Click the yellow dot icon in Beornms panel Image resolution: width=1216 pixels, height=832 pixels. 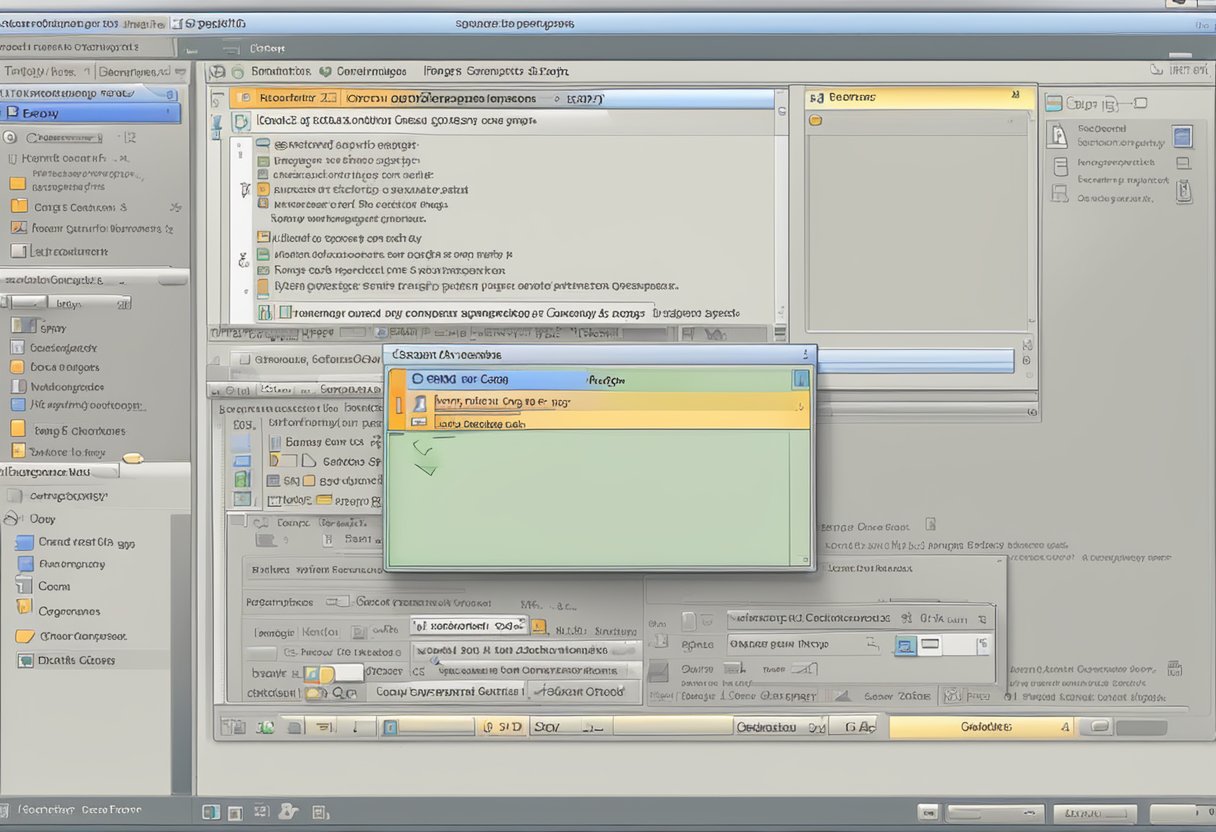click(815, 120)
